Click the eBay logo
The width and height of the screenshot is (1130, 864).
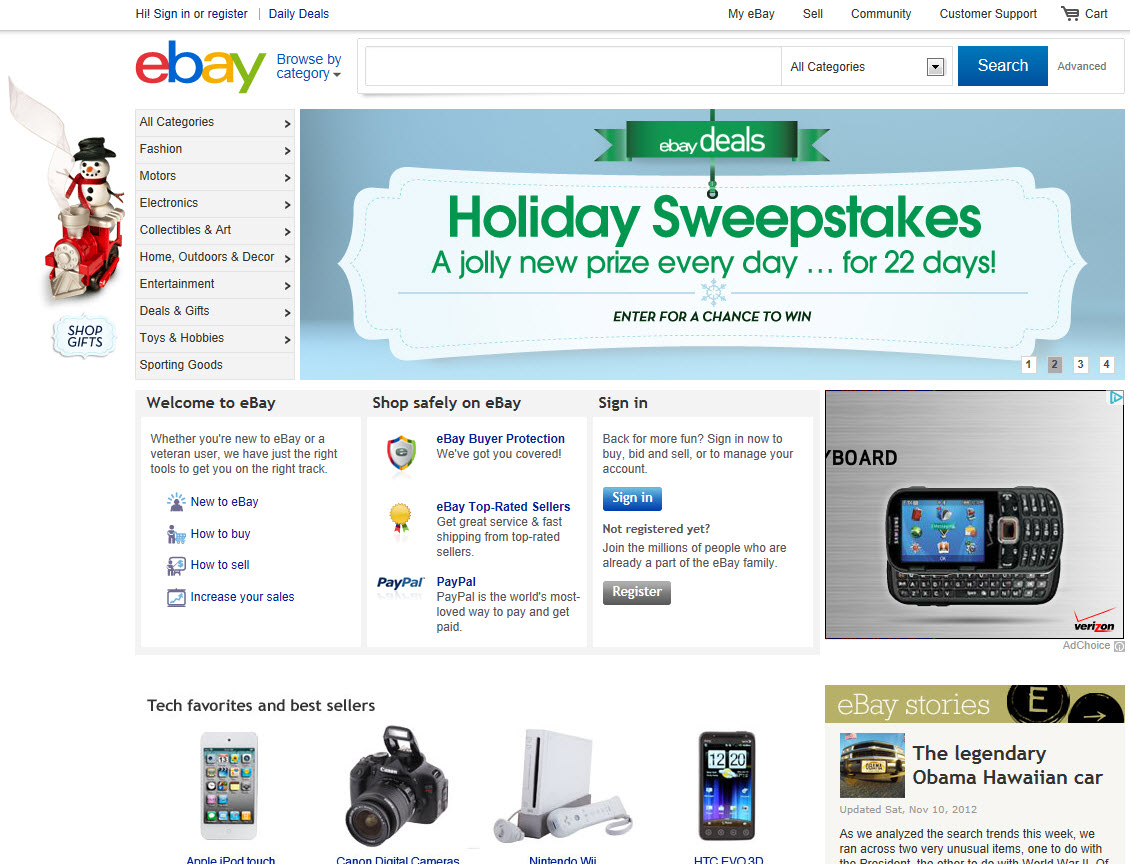(200, 66)
